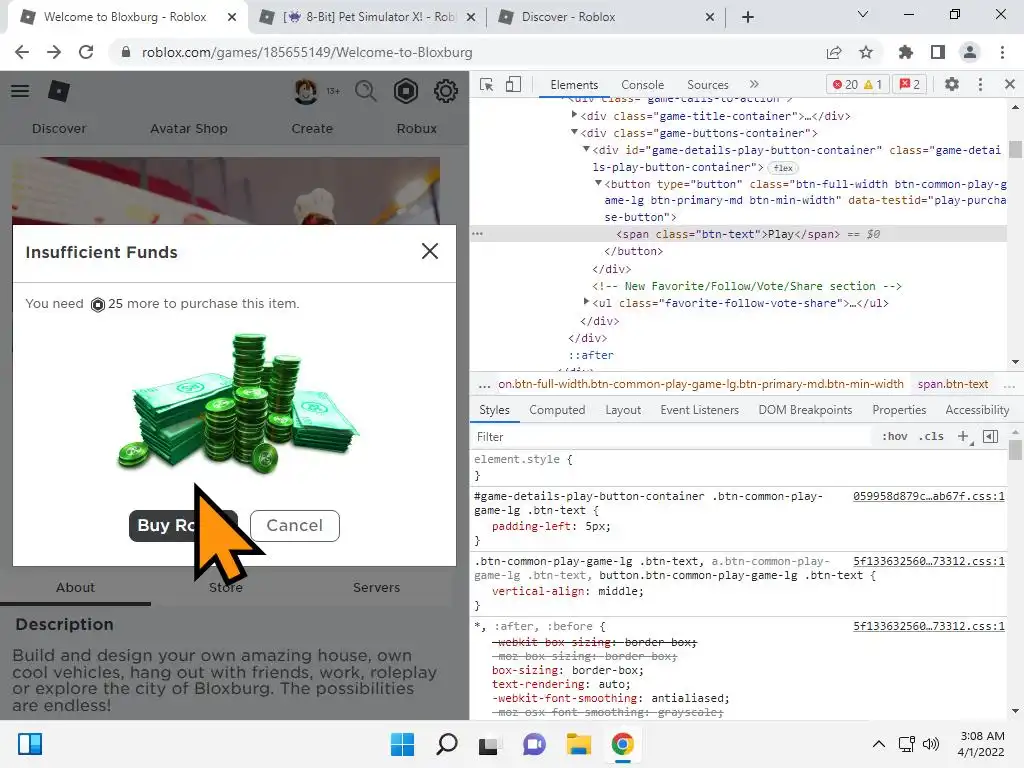Open the DOM Breakpoints tab
Image resolution: width=1024 pixels, height=768 pixels.
[805, 410]
